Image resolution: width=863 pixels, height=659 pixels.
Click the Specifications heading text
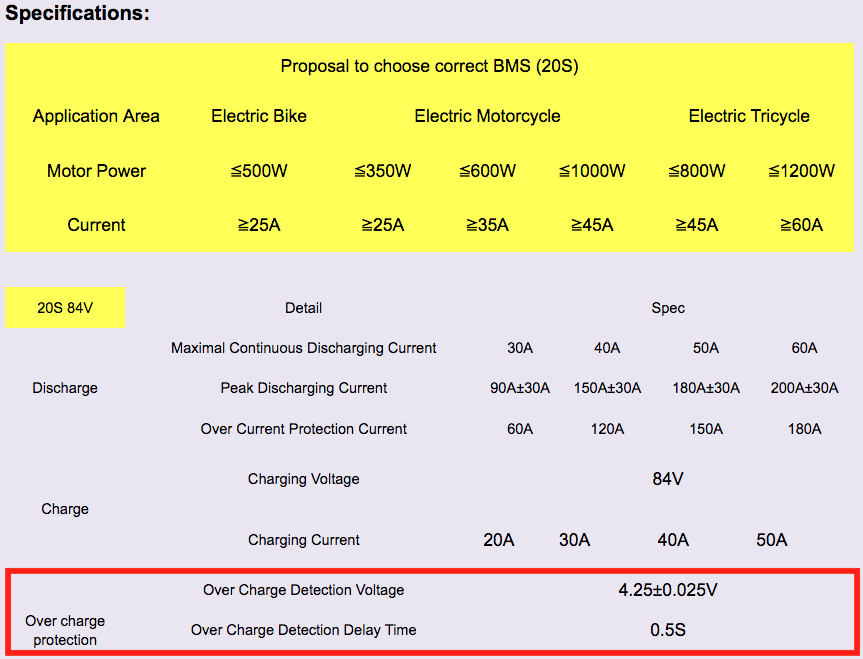click(x=78, y=14)
